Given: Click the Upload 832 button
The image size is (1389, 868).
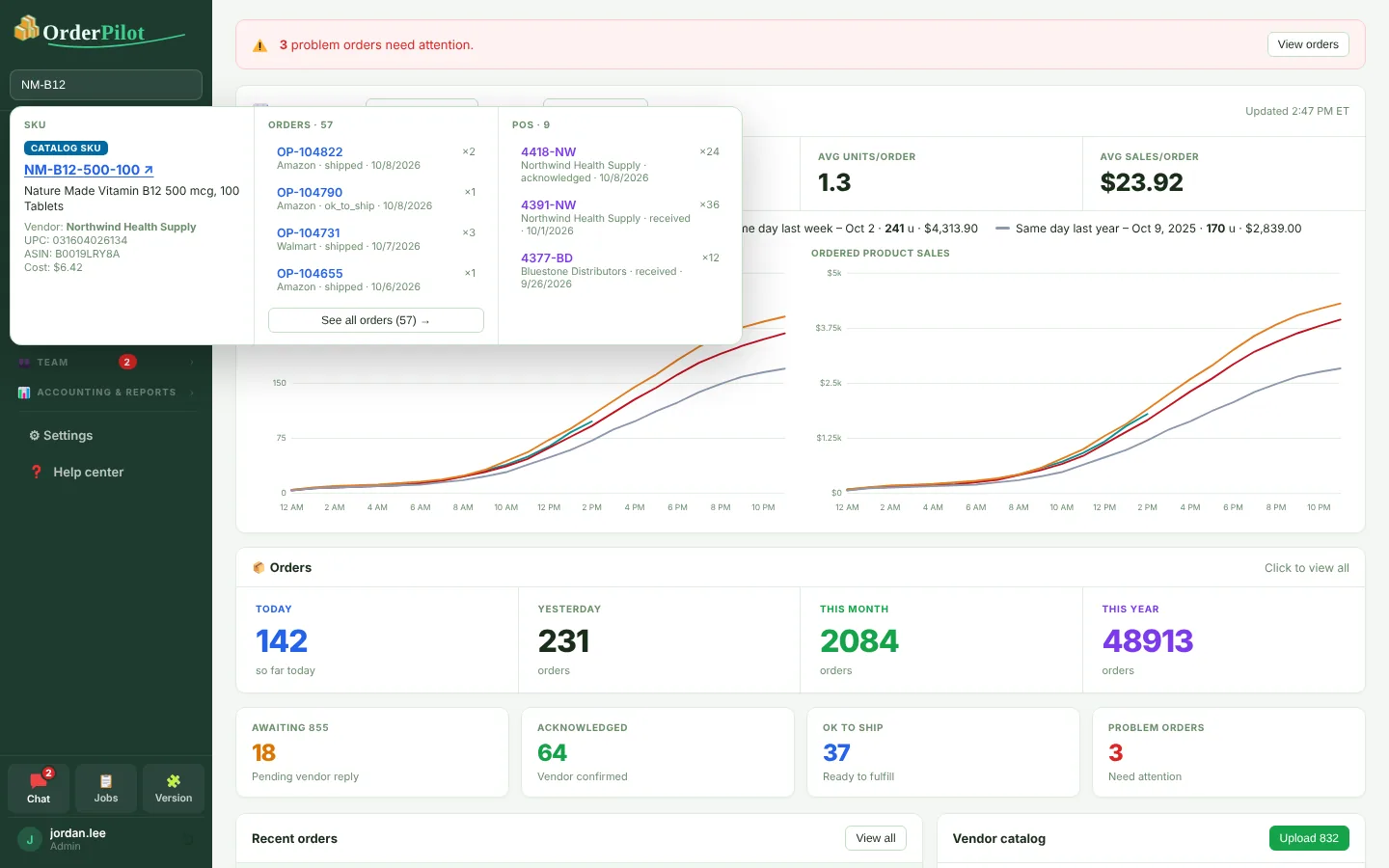Looking at the screenshot, I should click(x=1309, y=838).
